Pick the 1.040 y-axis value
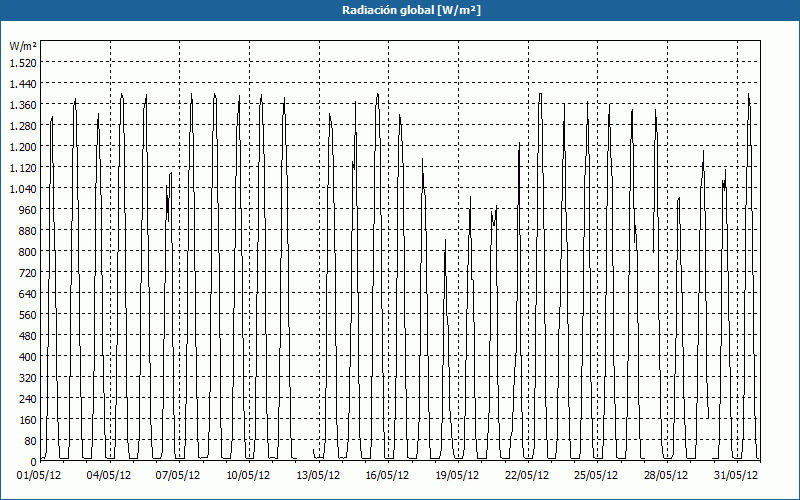This screenshot has width=800, height=500. pos(23,189)
